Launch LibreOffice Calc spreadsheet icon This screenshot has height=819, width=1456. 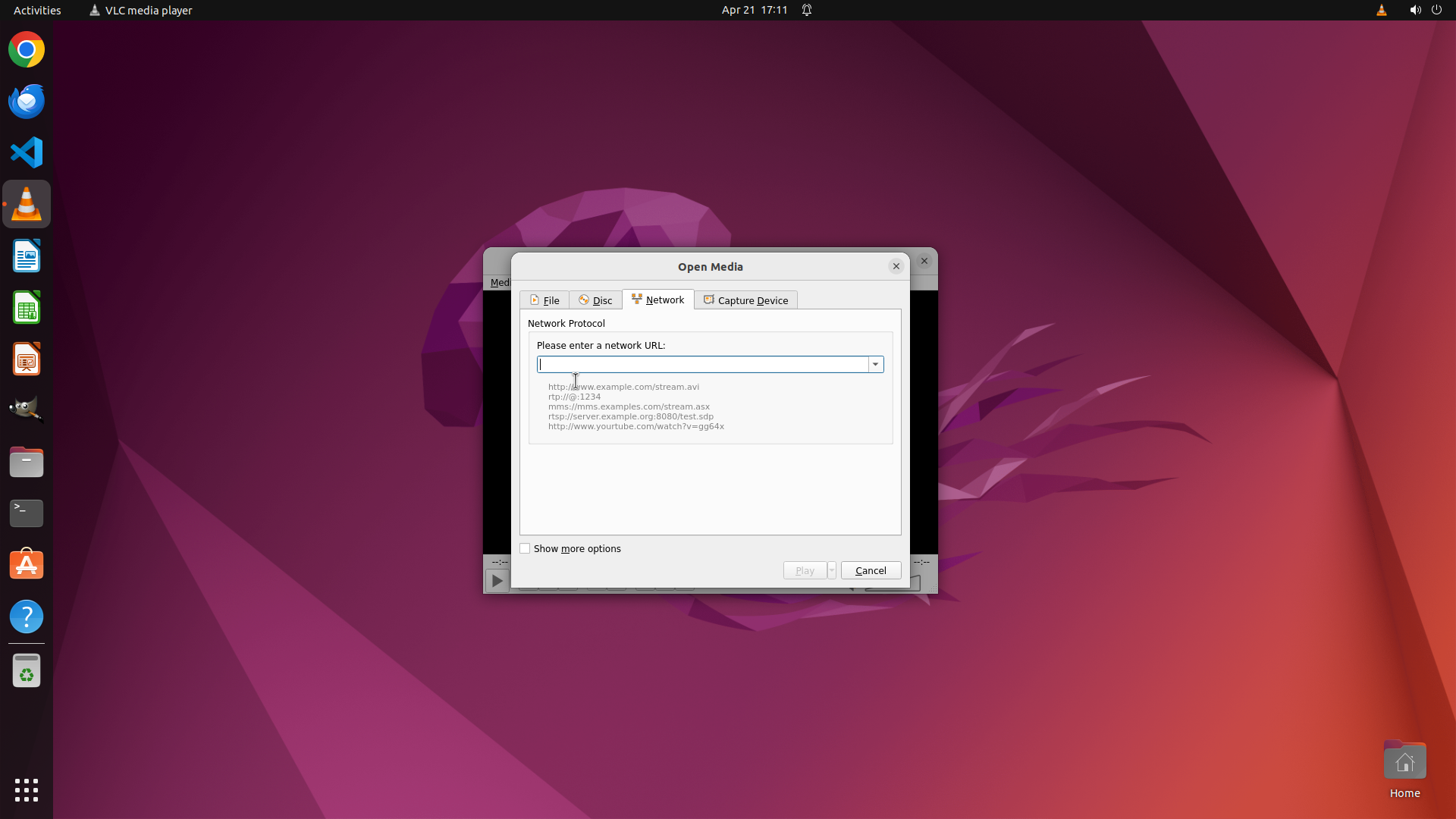27,307
